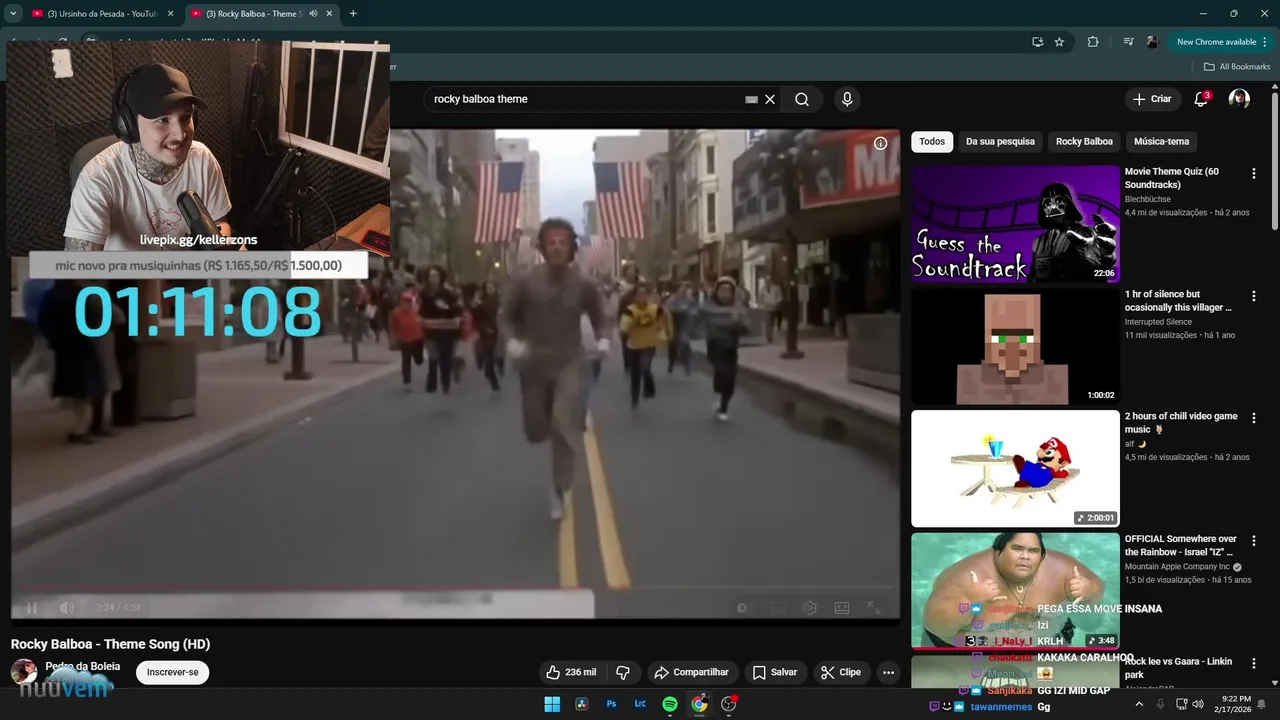The width and height of the screenshot is (1280, 720).
Task: Open All Bookmarks folder
Action: [x=1237, y=67]
